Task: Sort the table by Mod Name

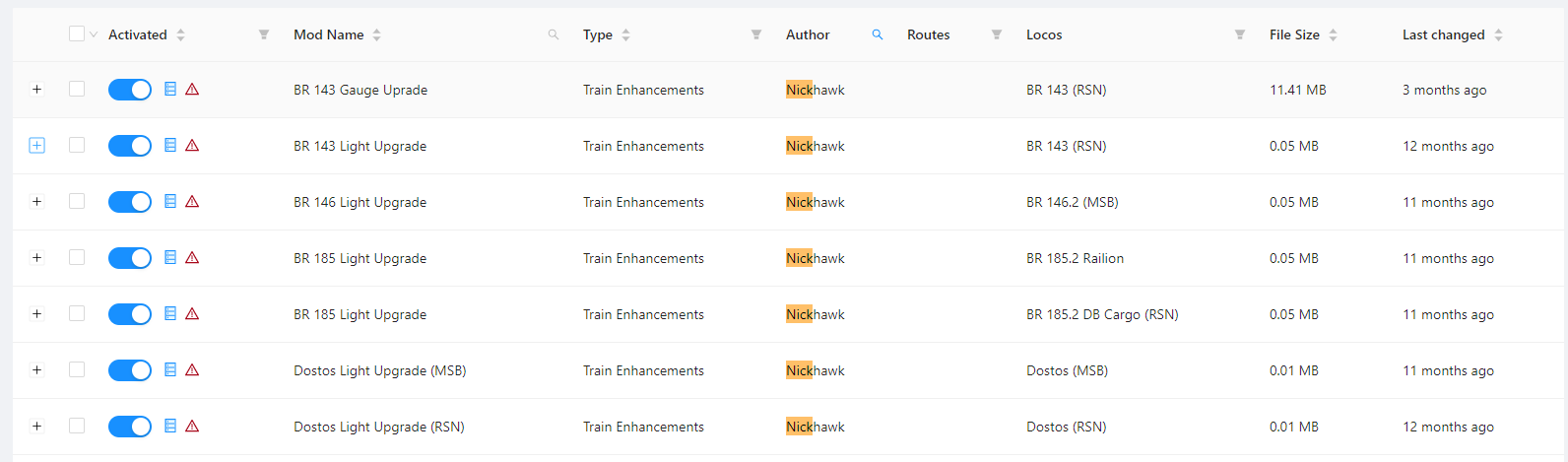Action: point(376,34)
